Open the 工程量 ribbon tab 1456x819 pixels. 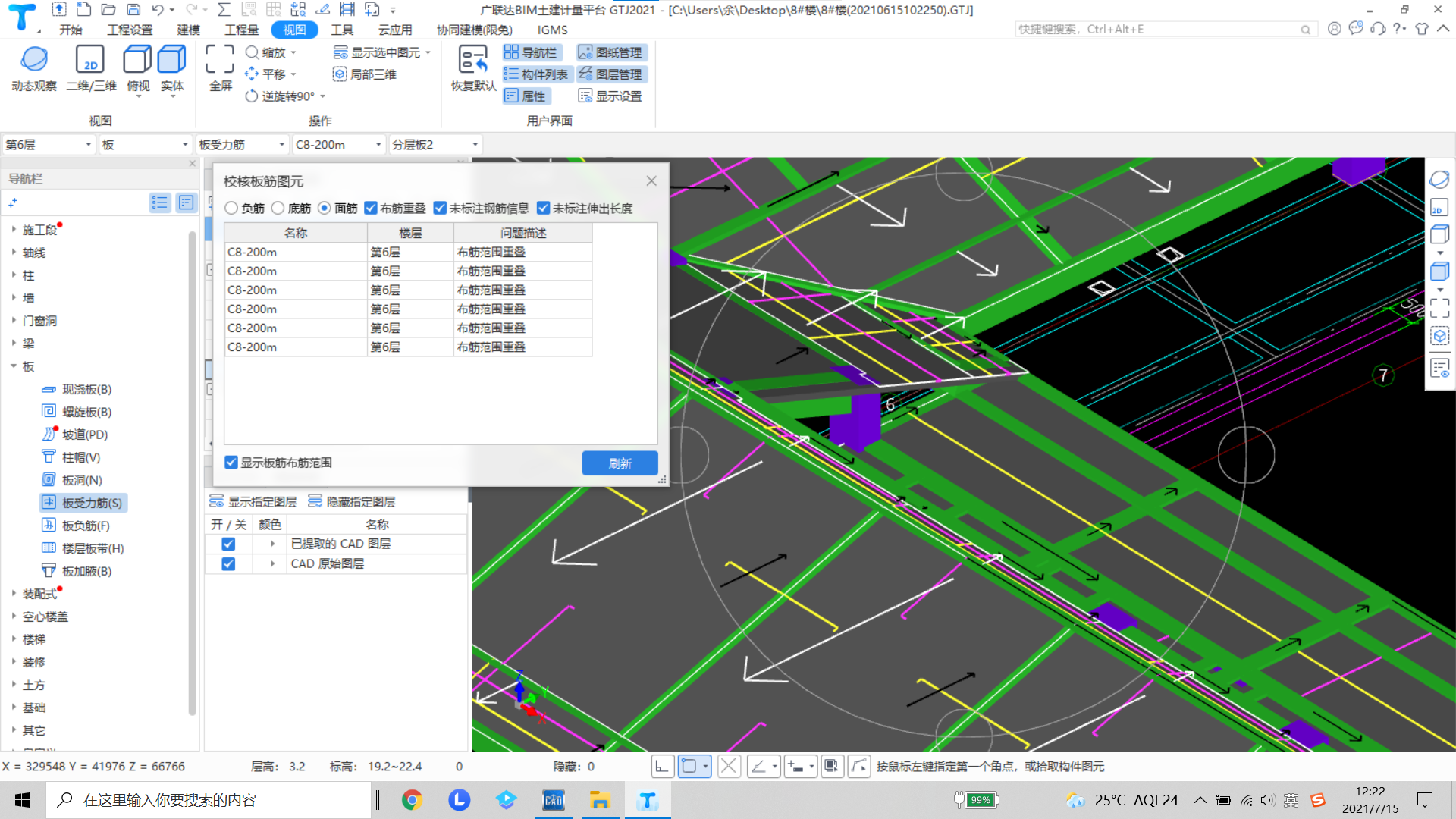pyautogui.click(x=241, y=30)
